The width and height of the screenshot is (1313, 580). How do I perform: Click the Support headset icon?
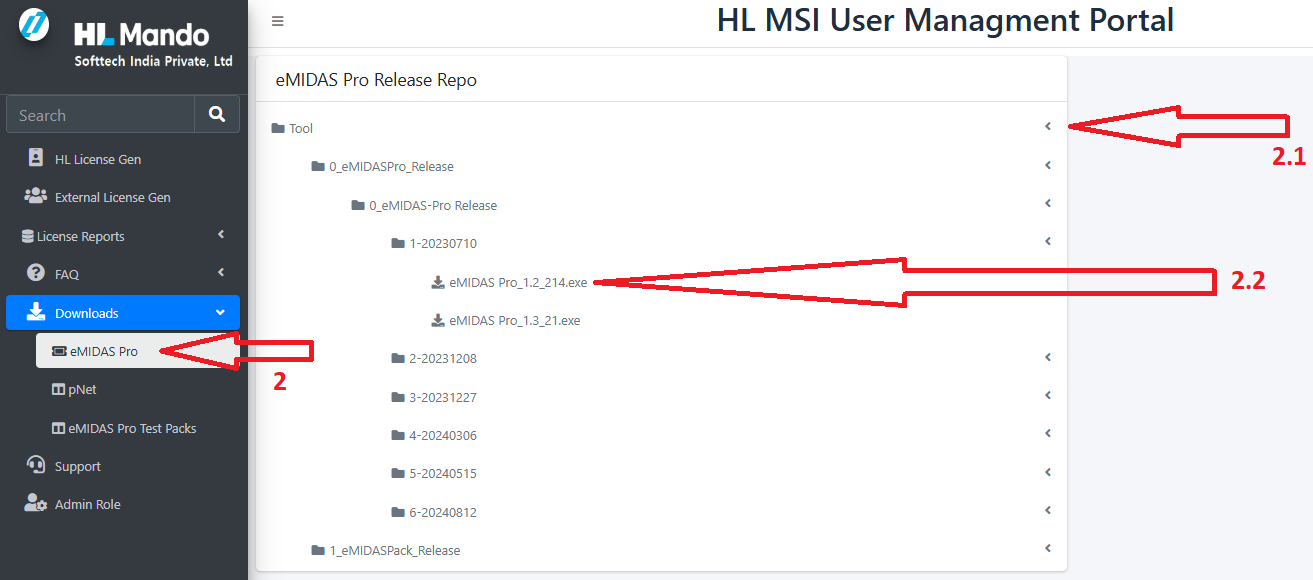pyautogui.click(x=36, y=466)
